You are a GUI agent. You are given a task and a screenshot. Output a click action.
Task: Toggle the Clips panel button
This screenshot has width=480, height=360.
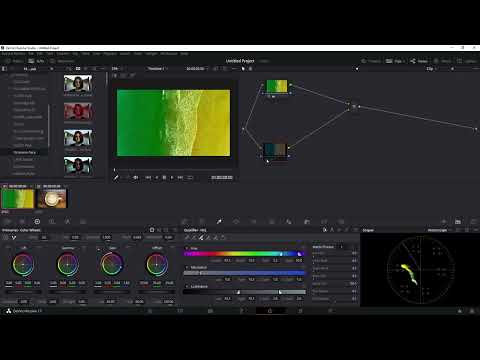pyautogui.click(x=395, y=61)
